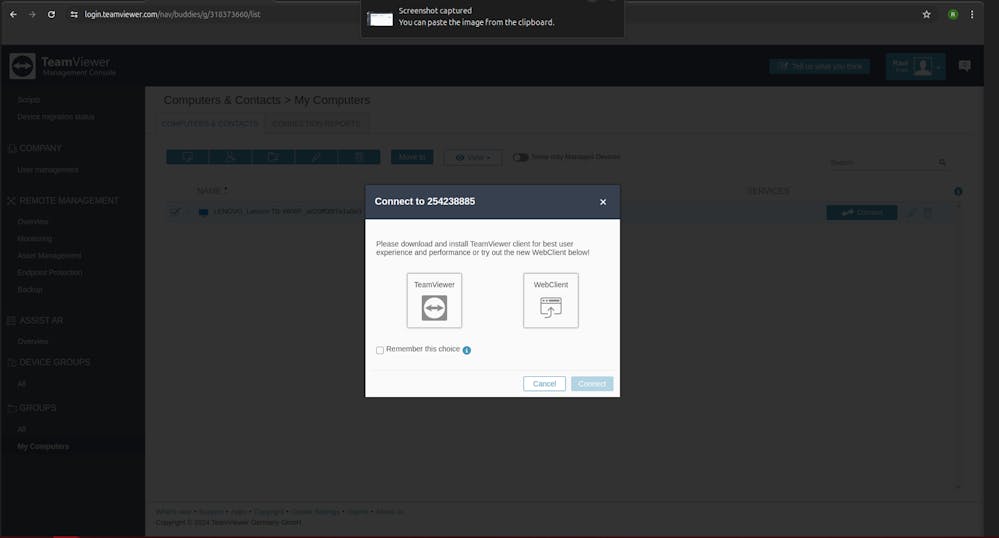Open Endpoint Protection in sidebar
999x538 pixels.
(50, 272)
